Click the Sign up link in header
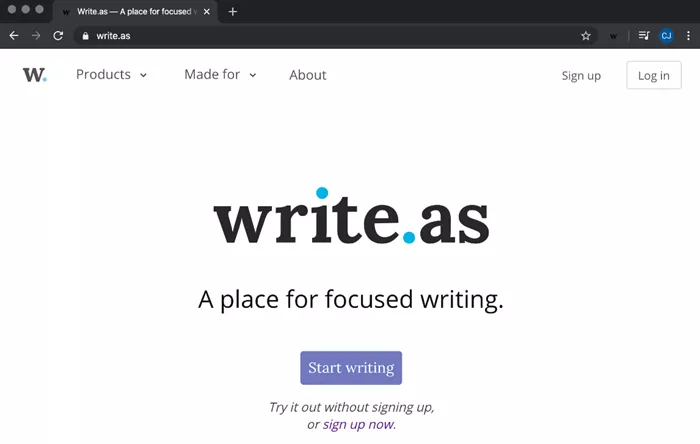 pyautogui.click(x=581, y=75)
